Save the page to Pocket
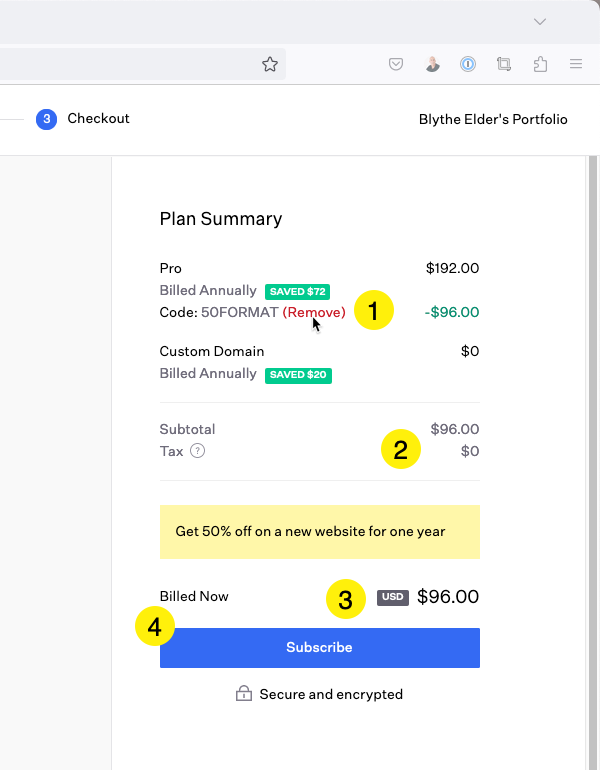 tap(396, 64)
